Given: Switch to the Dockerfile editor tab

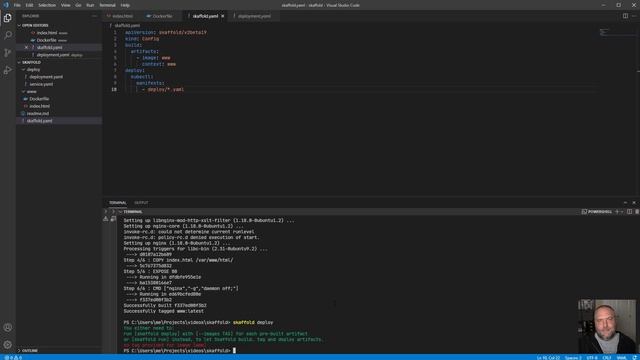Looking at the screenshot, I should (x=162, y=16).
